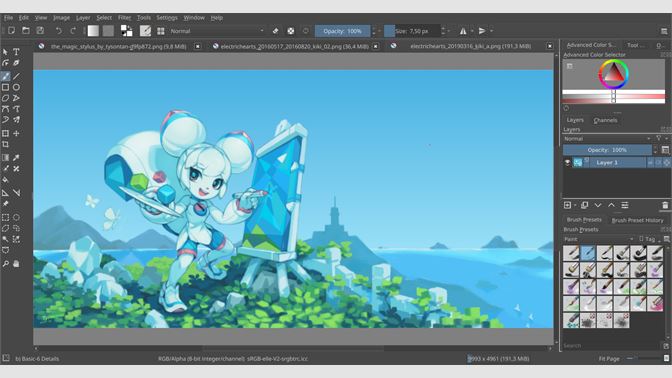Click the New document icon
Screen dimensions: 672x378
tap(12, 30)
